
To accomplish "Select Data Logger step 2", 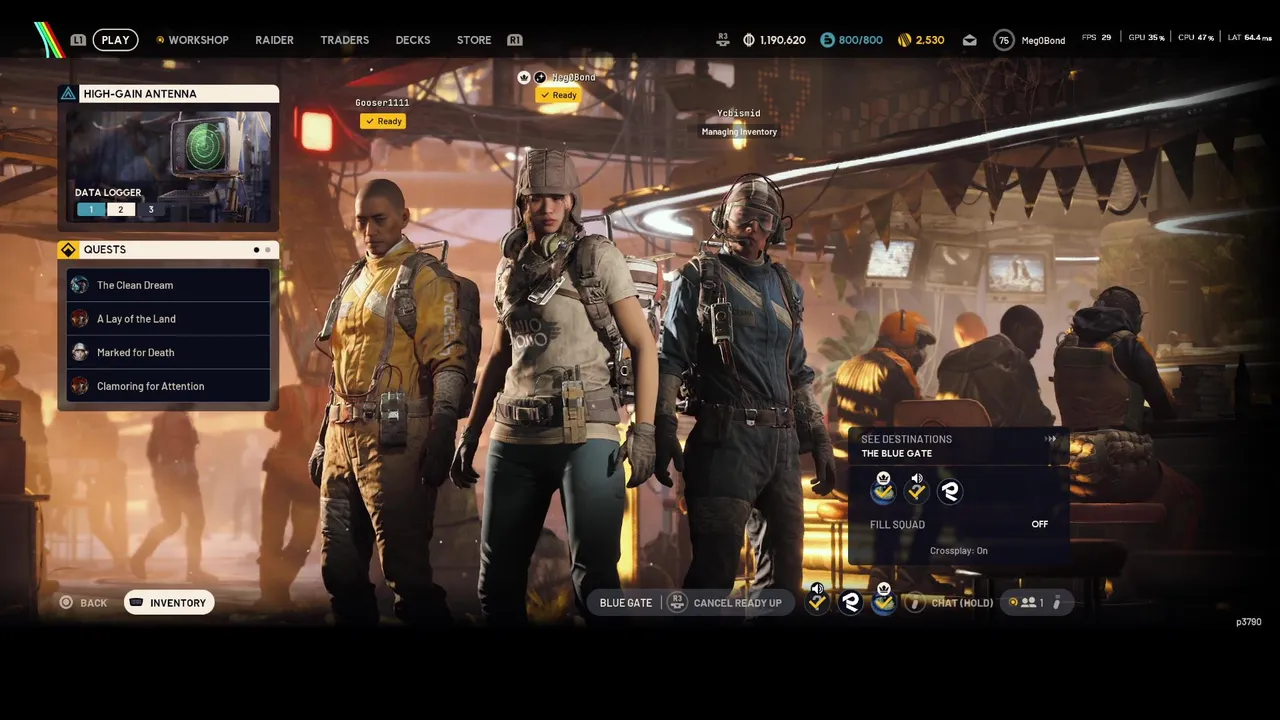I will 121,210.
